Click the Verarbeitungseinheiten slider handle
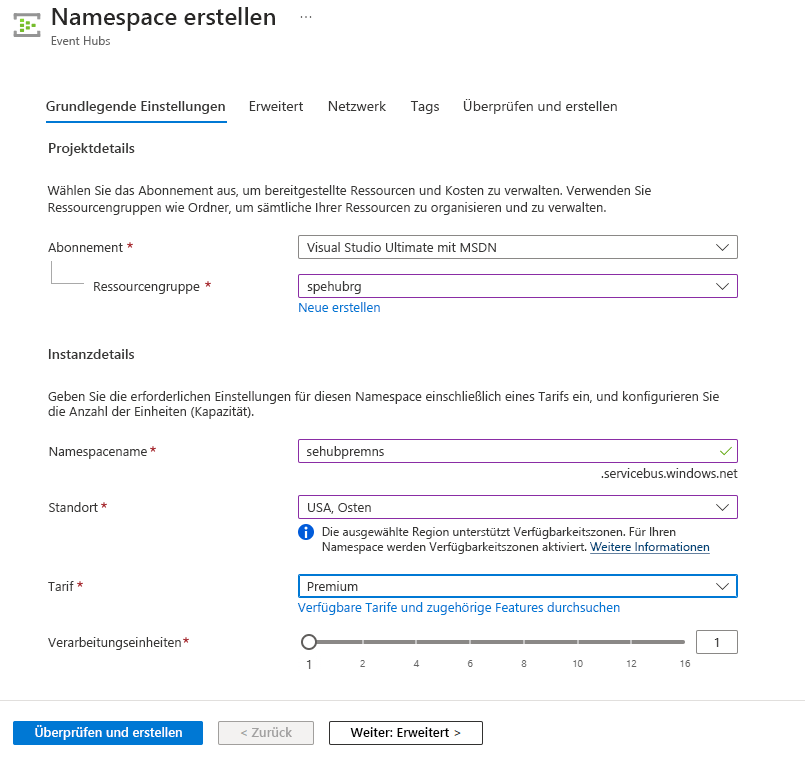This screenshot has height=757, width=805. [309, 642]
